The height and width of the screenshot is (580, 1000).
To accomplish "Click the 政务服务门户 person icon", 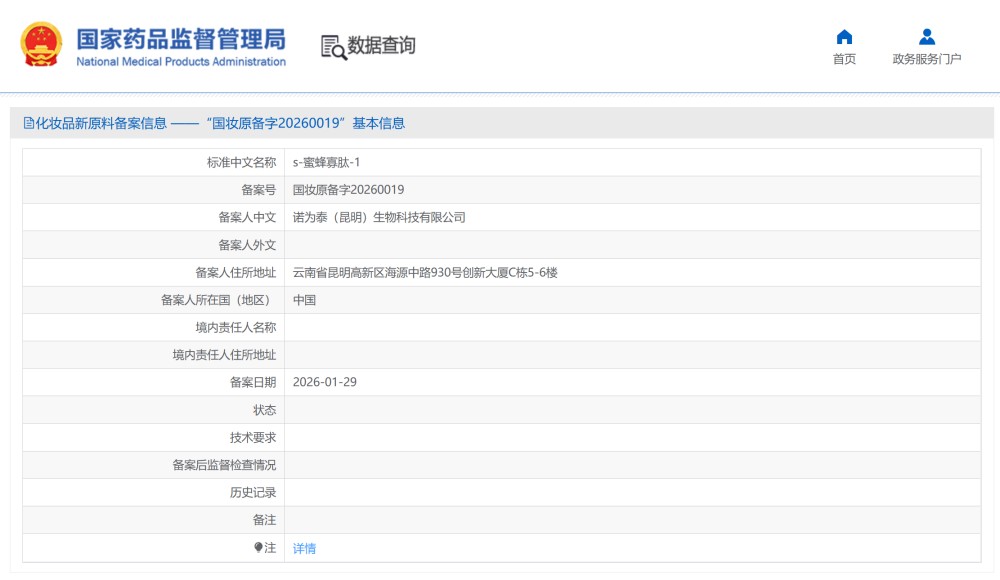I will click(x=926, y=37).
